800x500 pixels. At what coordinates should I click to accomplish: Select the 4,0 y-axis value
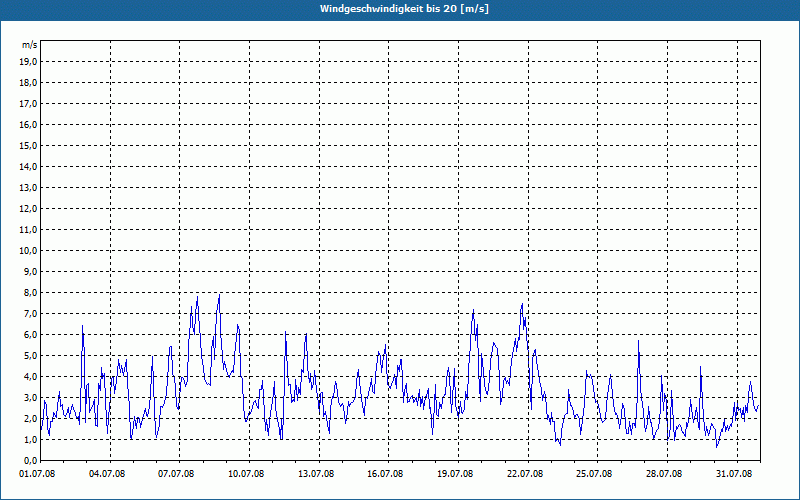pos(31,377)
